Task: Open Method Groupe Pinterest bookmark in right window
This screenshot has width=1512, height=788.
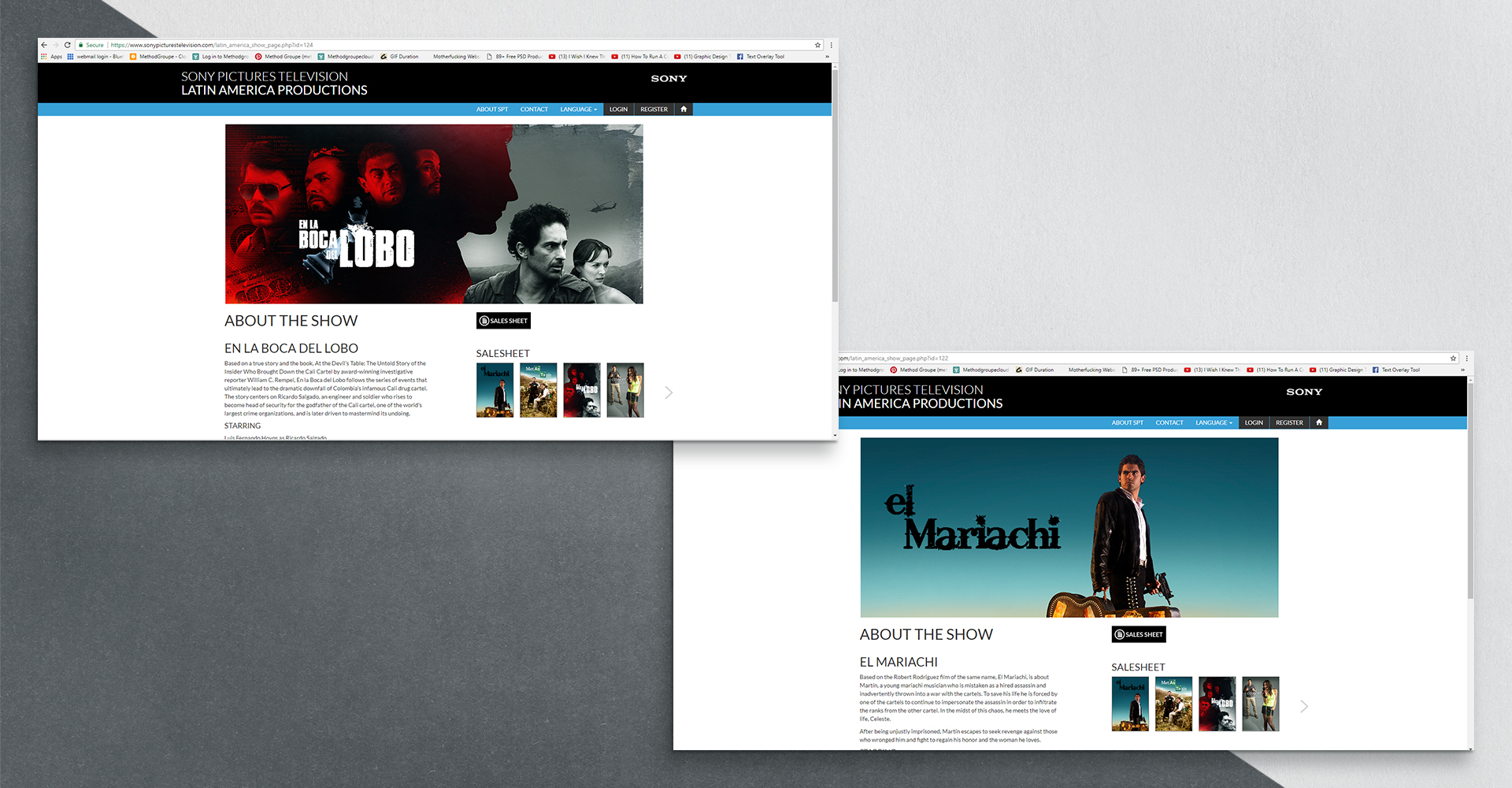Action: [x=919, y=370]
